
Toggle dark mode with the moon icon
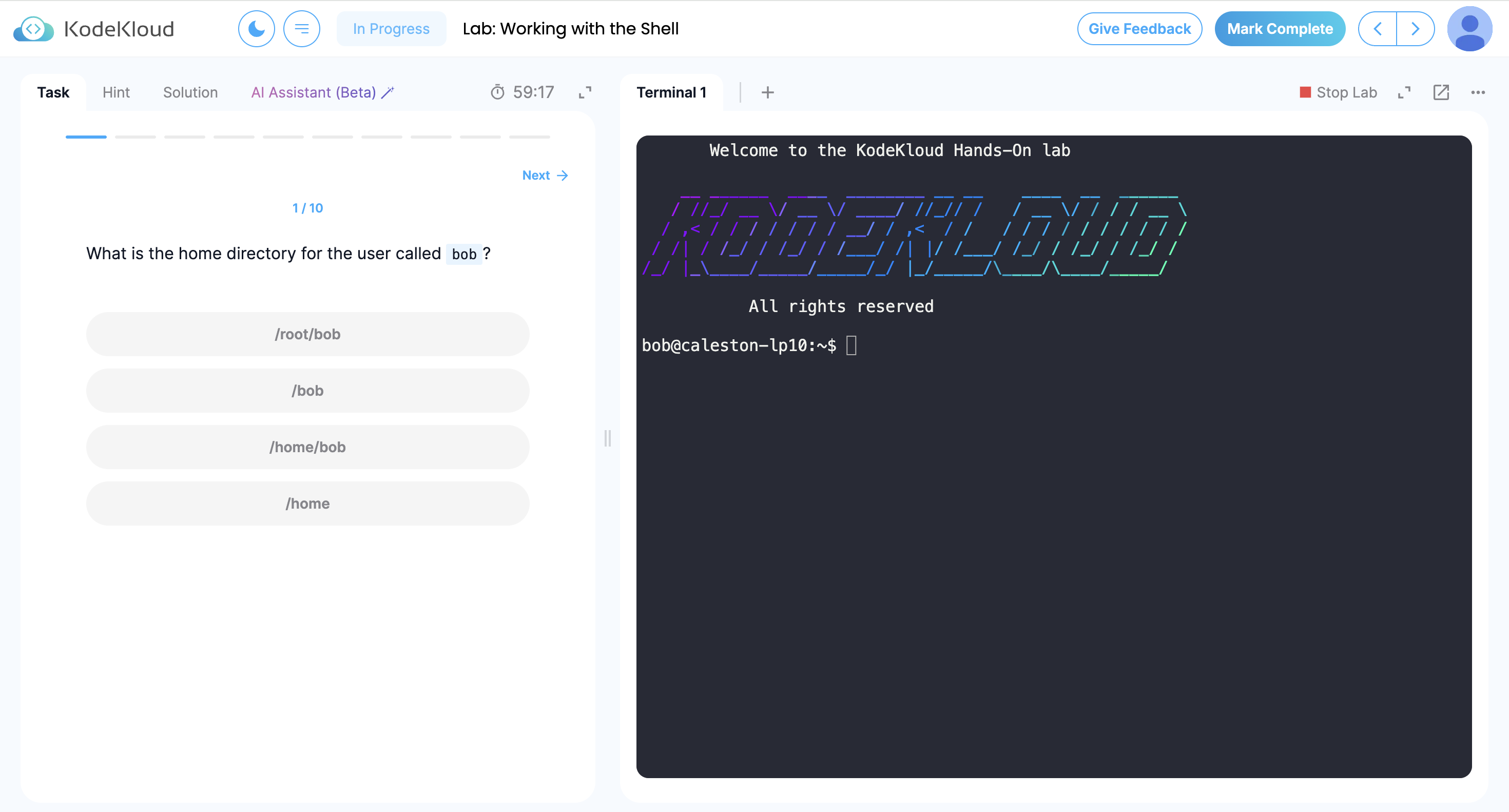pos(256,29)
